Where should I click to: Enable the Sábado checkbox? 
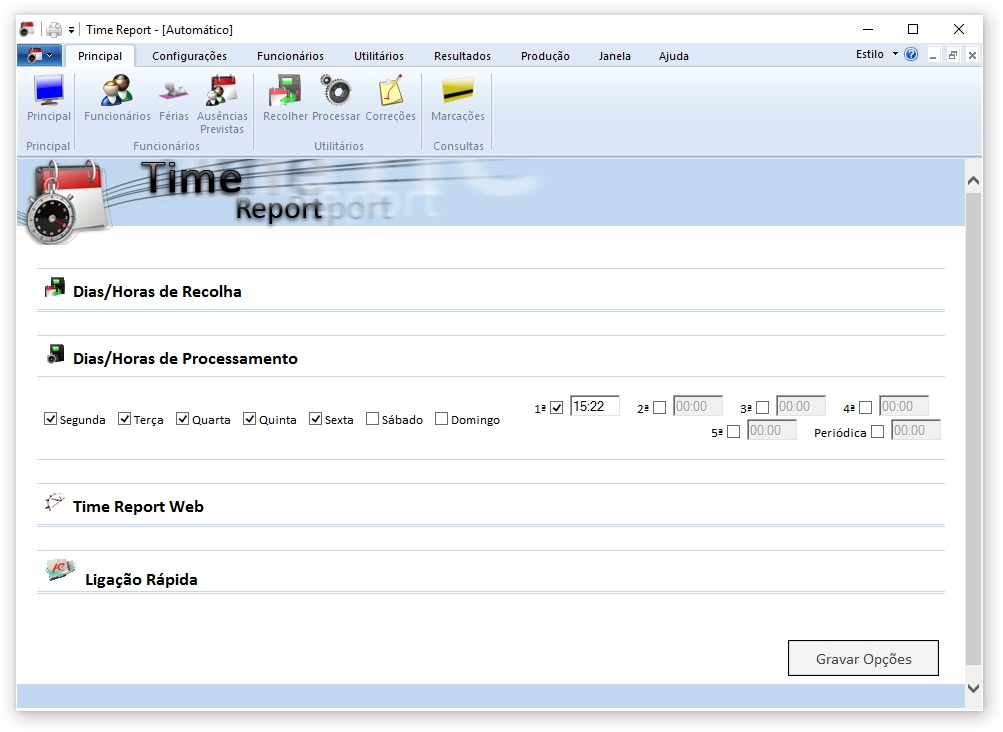point(372,419)
